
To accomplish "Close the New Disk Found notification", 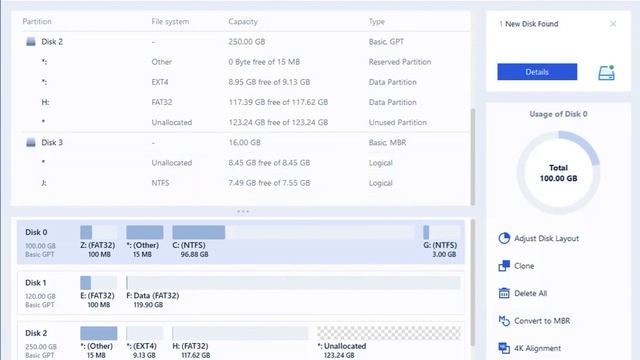I will click(x=613, y=24).
